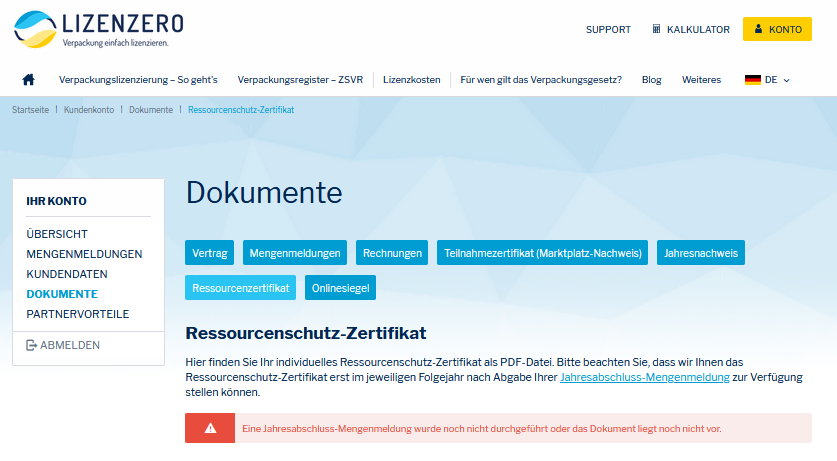This screenshot has width=837, height=461.
Task: Open the Weiteres menu item
Action: [701, 80]
